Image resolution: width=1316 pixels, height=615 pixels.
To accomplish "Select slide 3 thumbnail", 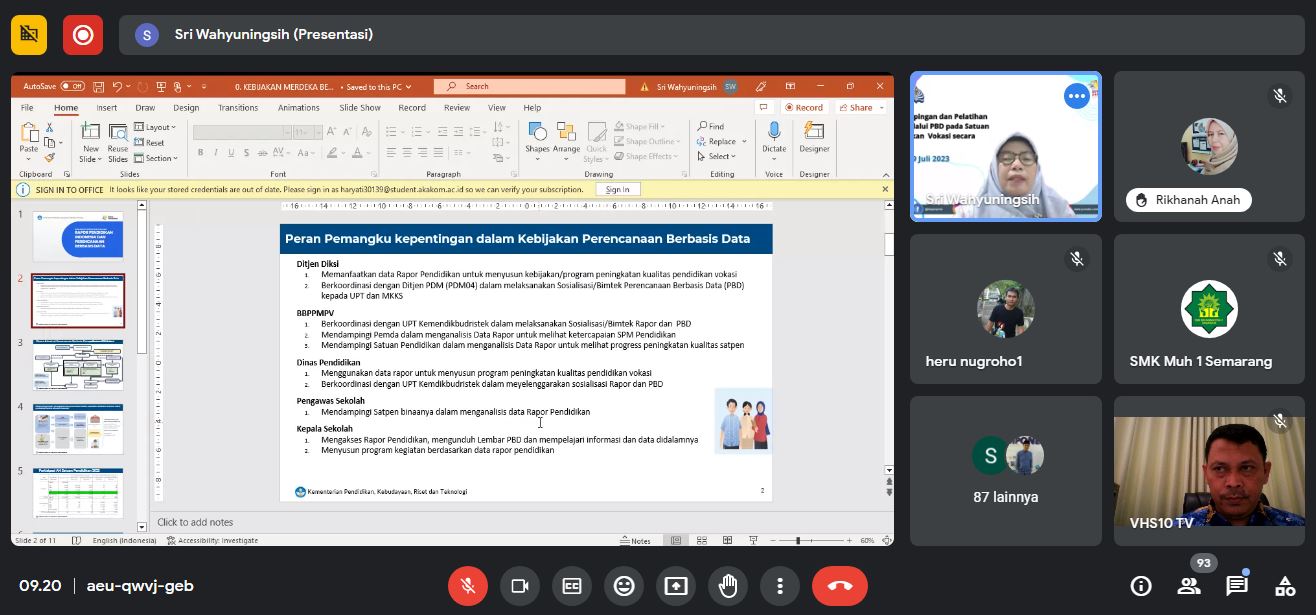I will 78,365.
